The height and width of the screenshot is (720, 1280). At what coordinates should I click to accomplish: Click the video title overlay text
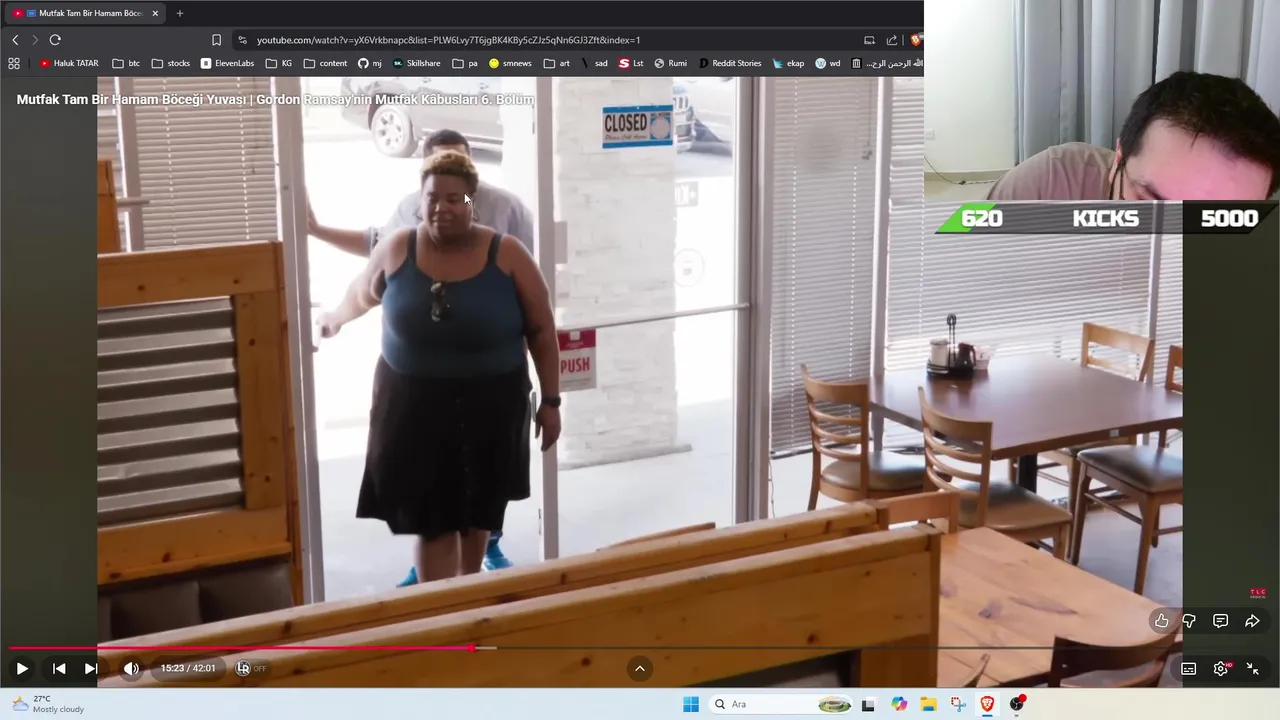point(275,100)
